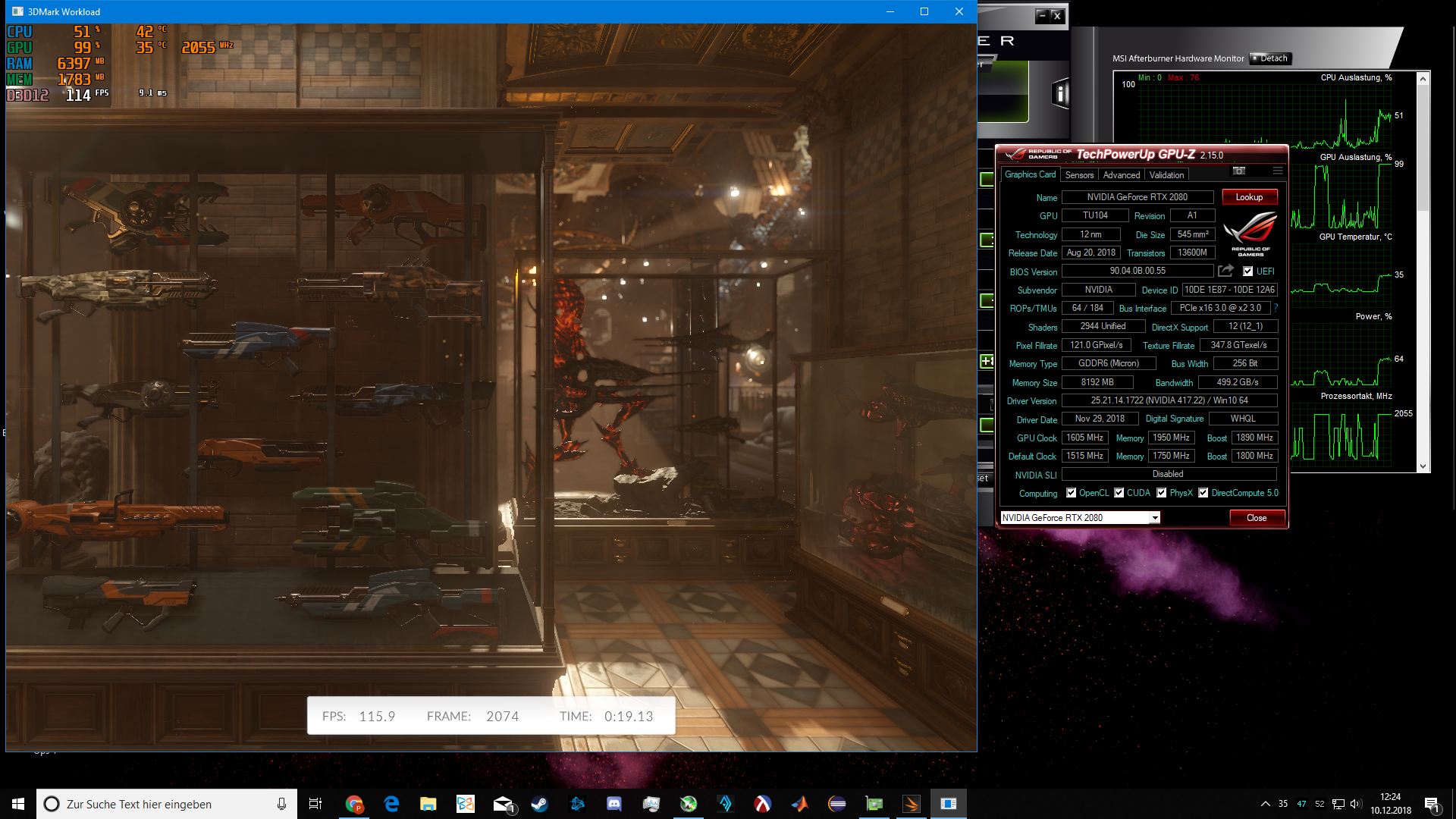Toggle the OpenCL checkbox

click(x=1071, y=493)
